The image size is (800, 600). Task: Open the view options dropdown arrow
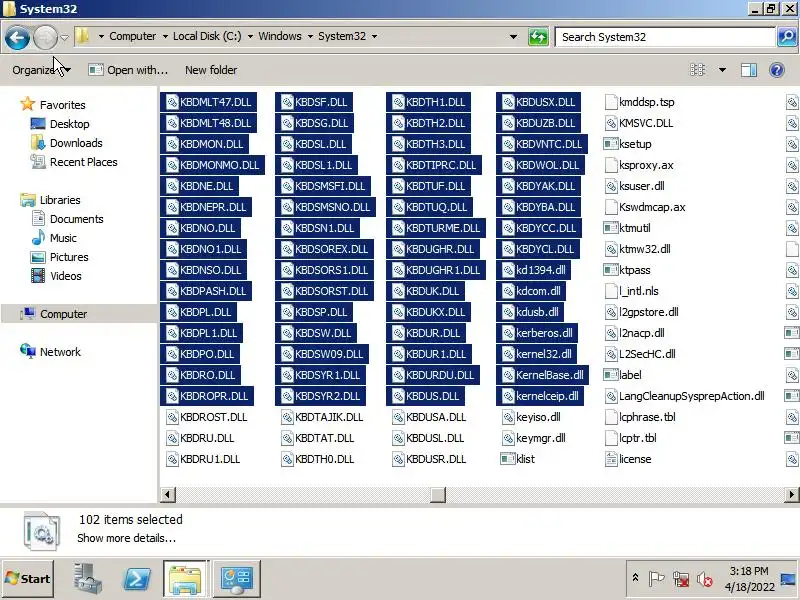coord(722,70)
